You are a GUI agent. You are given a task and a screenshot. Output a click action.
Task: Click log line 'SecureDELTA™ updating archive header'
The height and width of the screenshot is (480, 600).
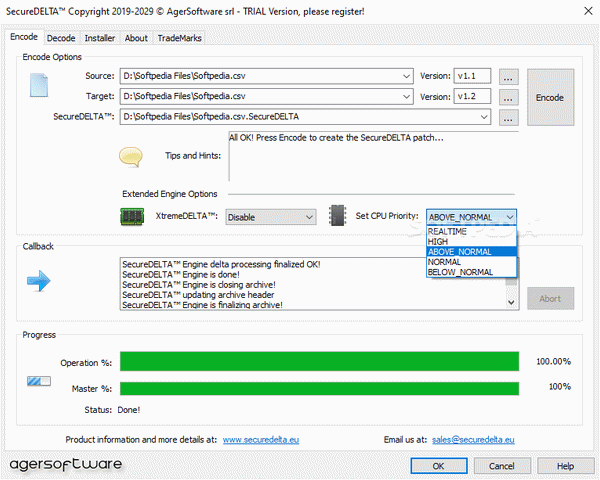[198, 295]
